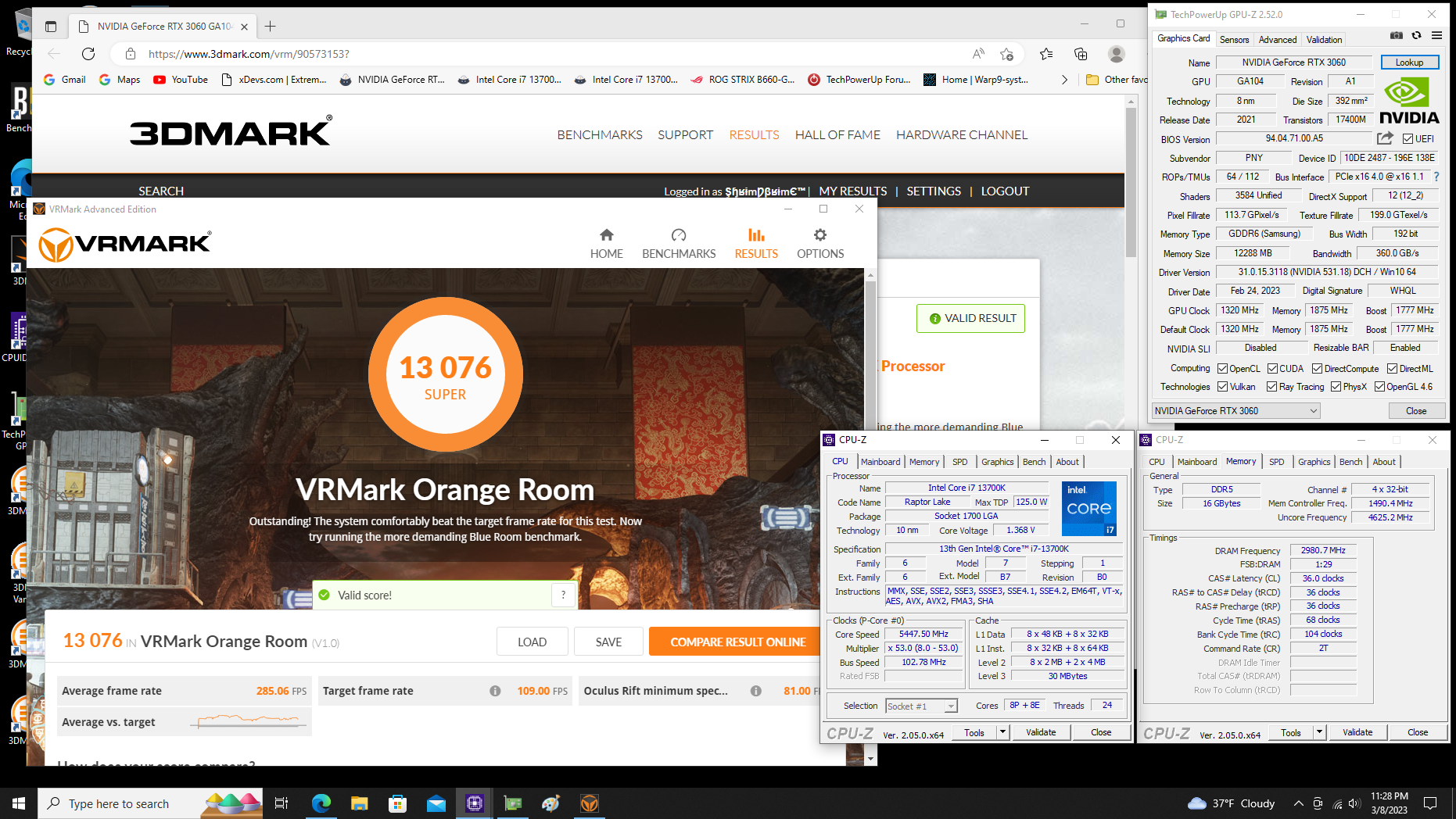
Task: Toggle the DirectCompute checkbox
Action: [1318, 368]
